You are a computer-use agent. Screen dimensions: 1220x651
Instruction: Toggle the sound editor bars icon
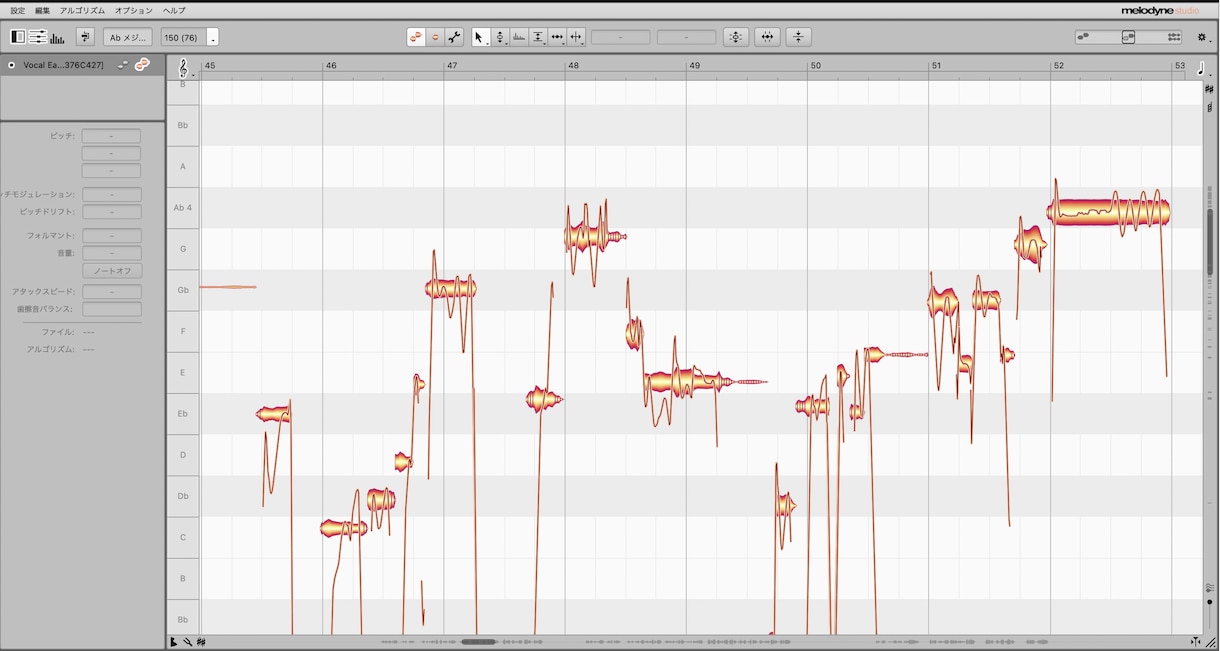coord(57,38)
